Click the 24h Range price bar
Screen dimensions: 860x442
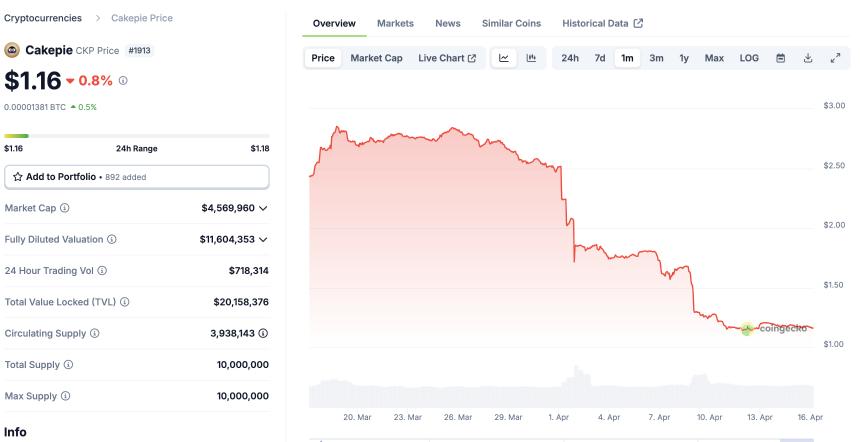point(137,135)
